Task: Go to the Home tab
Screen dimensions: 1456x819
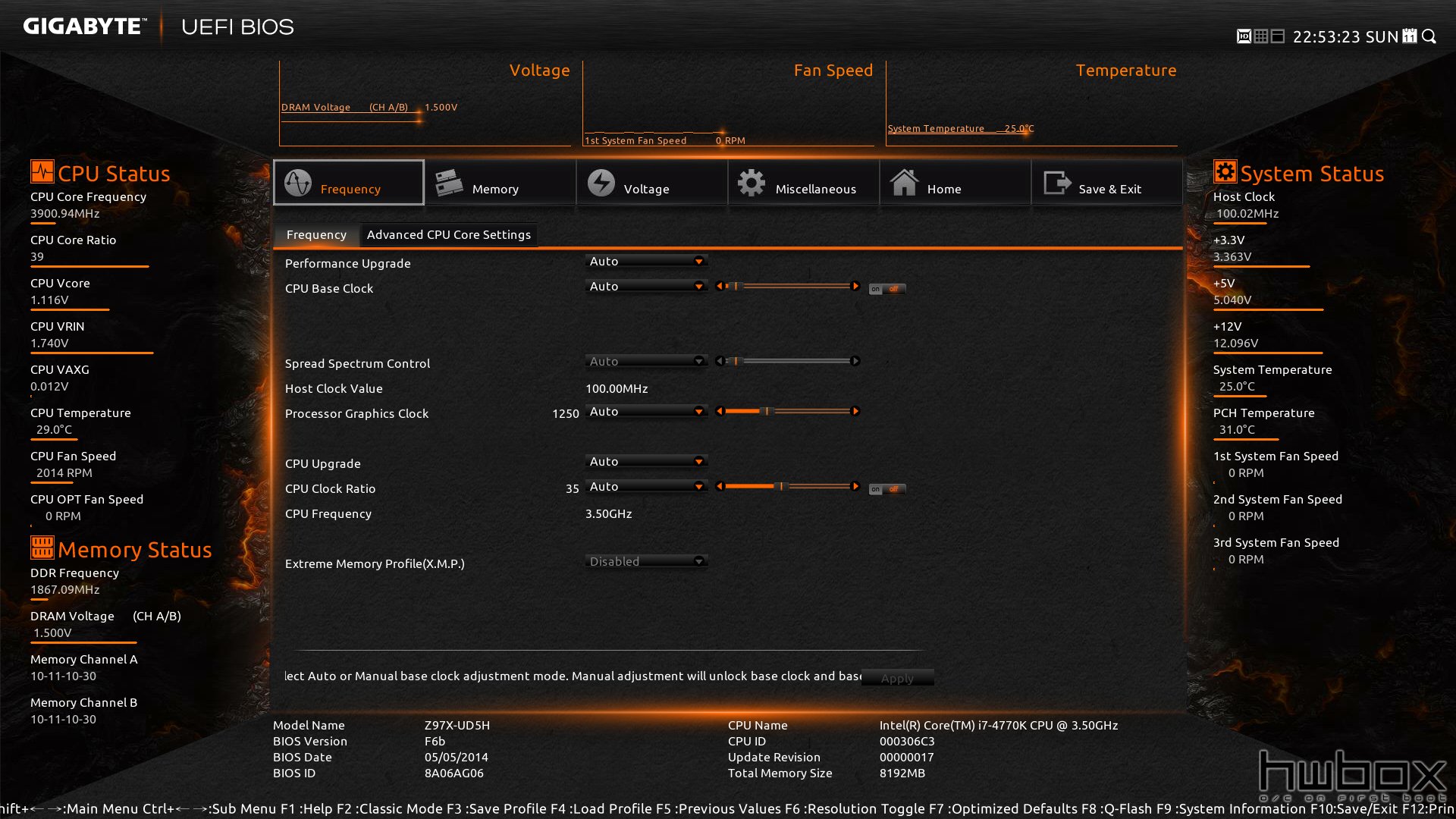Action: [955, 182]
